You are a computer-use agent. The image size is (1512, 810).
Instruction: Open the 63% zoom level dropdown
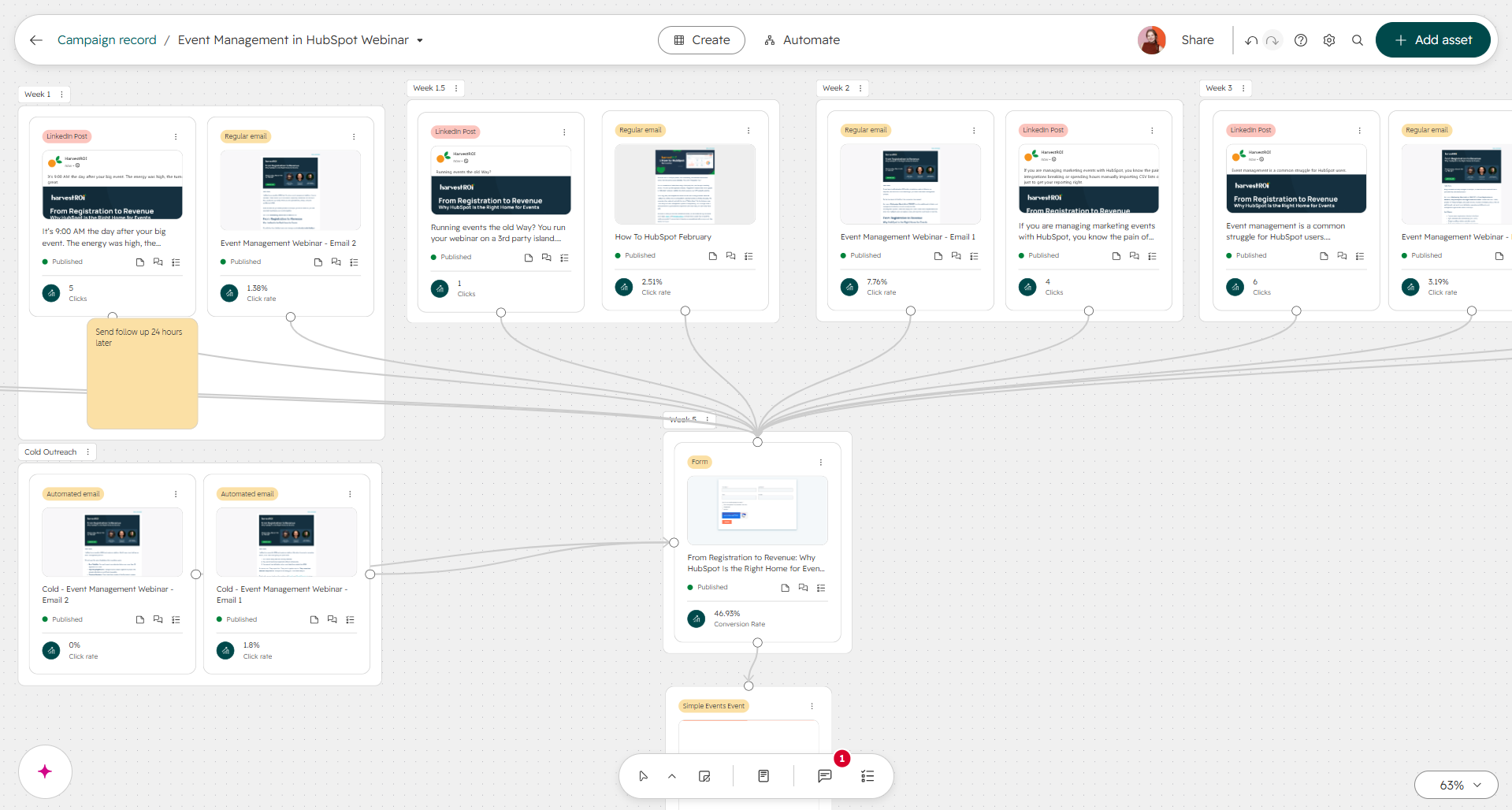pos(1456,785)
